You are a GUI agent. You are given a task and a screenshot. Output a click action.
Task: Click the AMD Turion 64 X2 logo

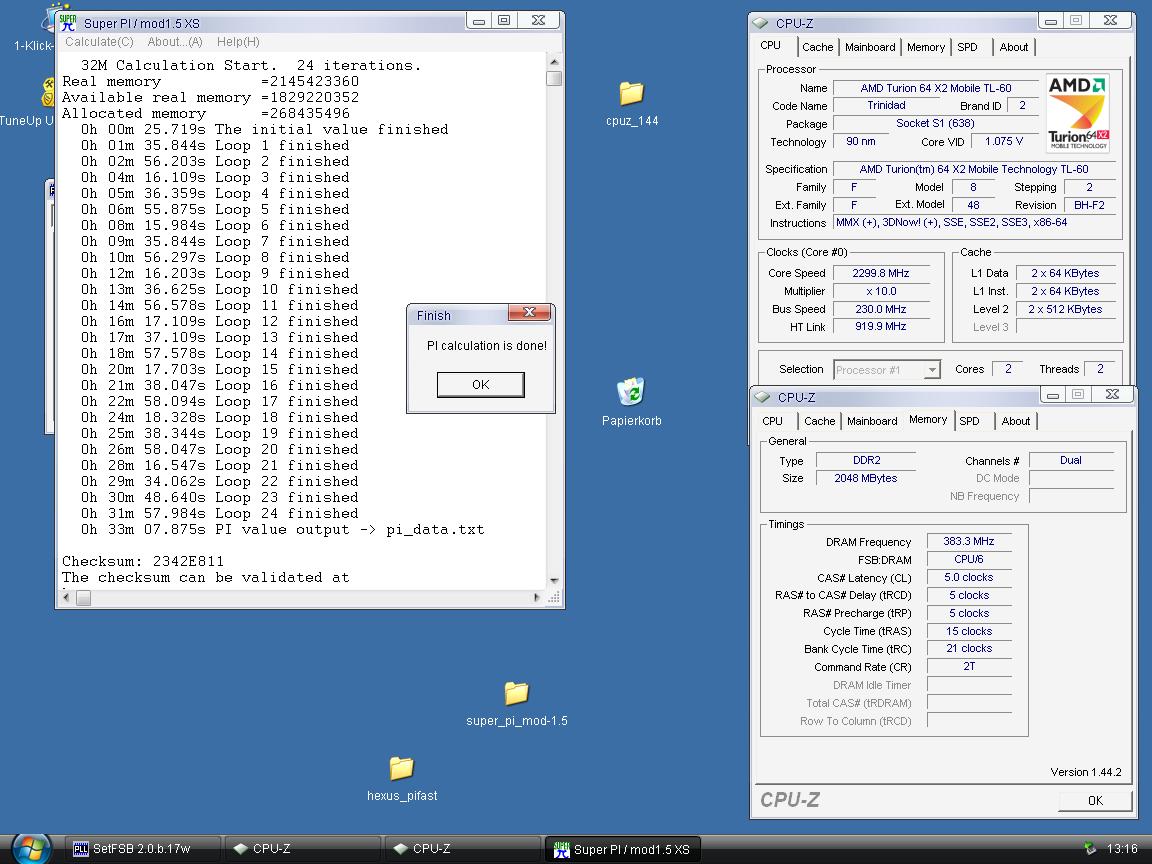pos(1077,113)
